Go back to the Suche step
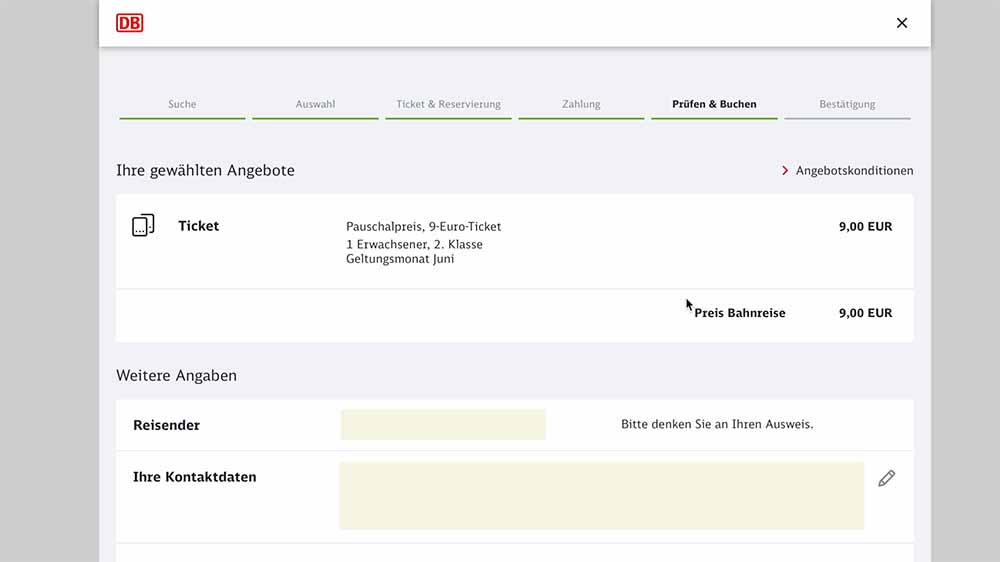 [x=182, y=104]
